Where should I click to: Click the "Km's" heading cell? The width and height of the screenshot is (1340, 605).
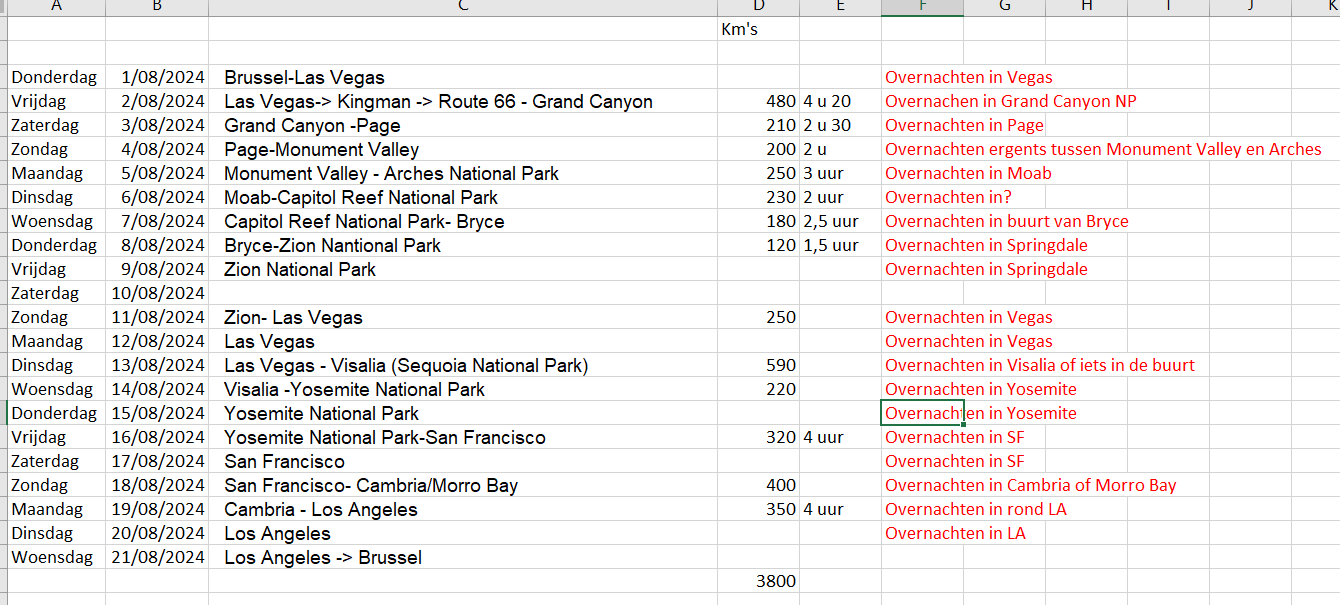(x=740, y=29)
